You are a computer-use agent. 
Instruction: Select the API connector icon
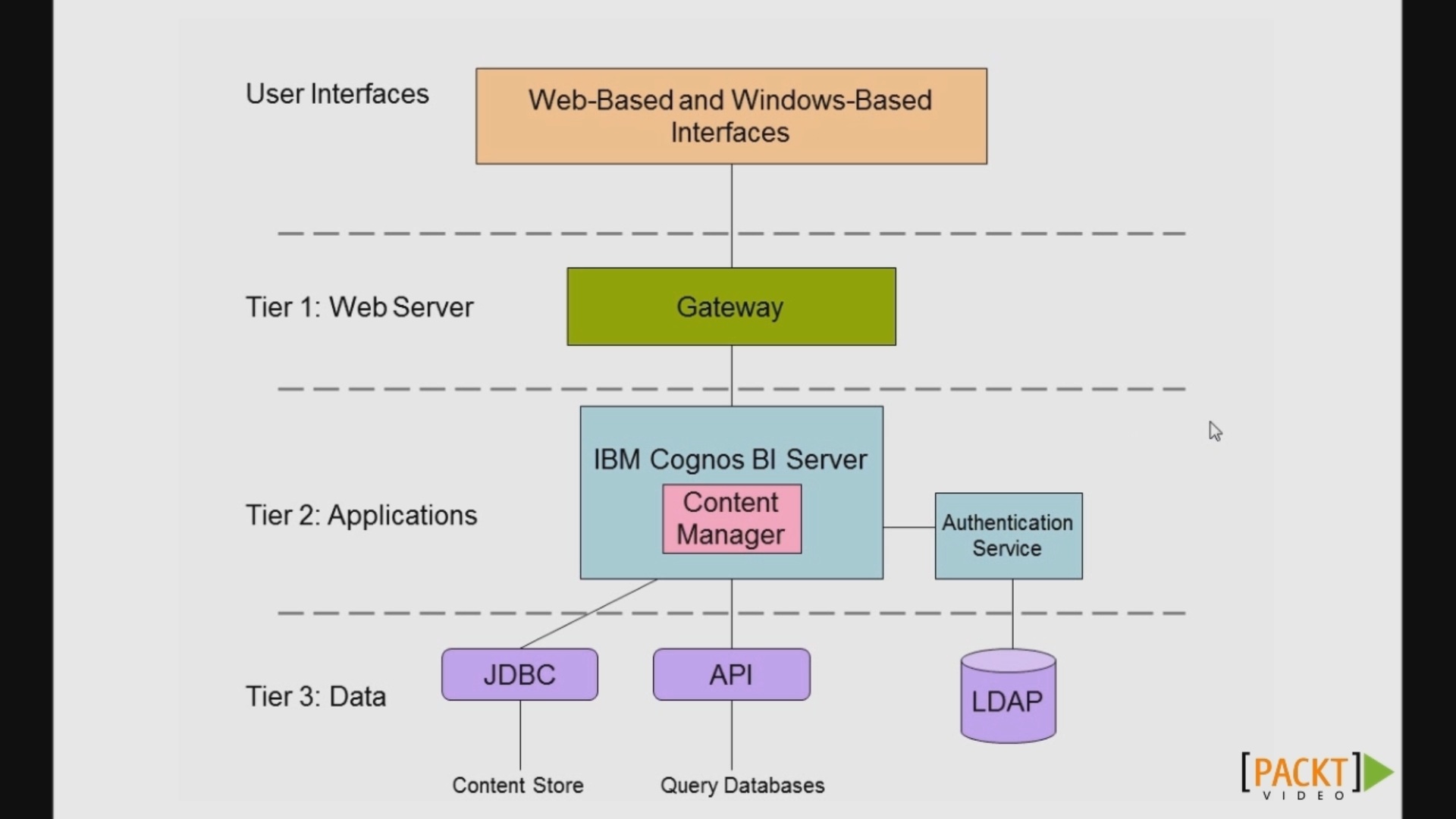click(730, 674)
